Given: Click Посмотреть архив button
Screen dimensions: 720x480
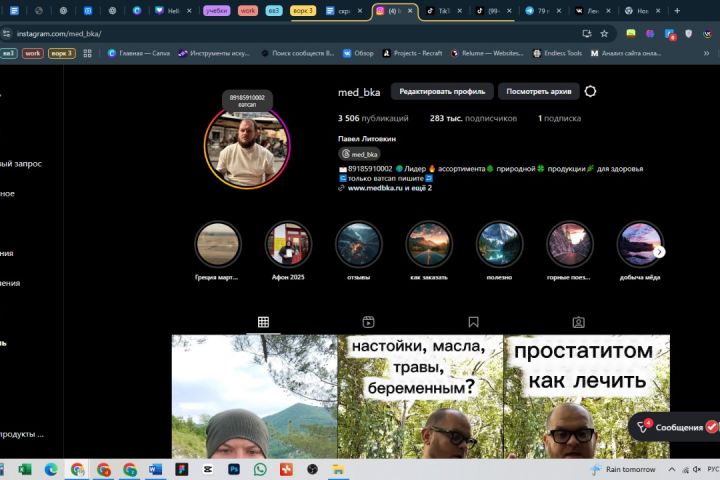Looking at the screenshot, I should coord(539,91).
